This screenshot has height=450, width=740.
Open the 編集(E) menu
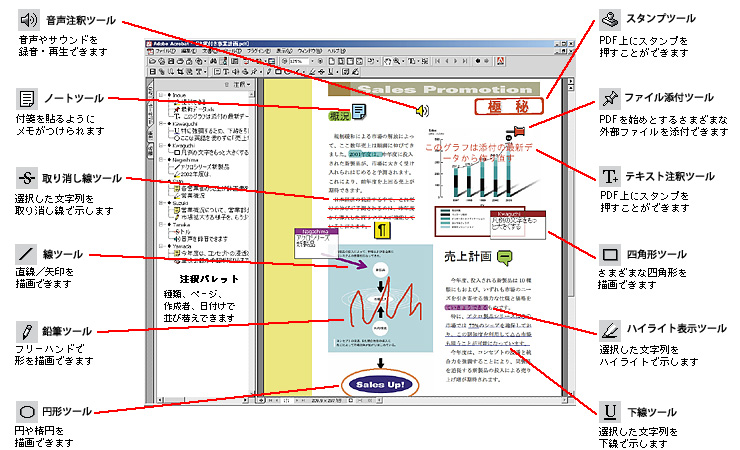[x=189, y=51]
